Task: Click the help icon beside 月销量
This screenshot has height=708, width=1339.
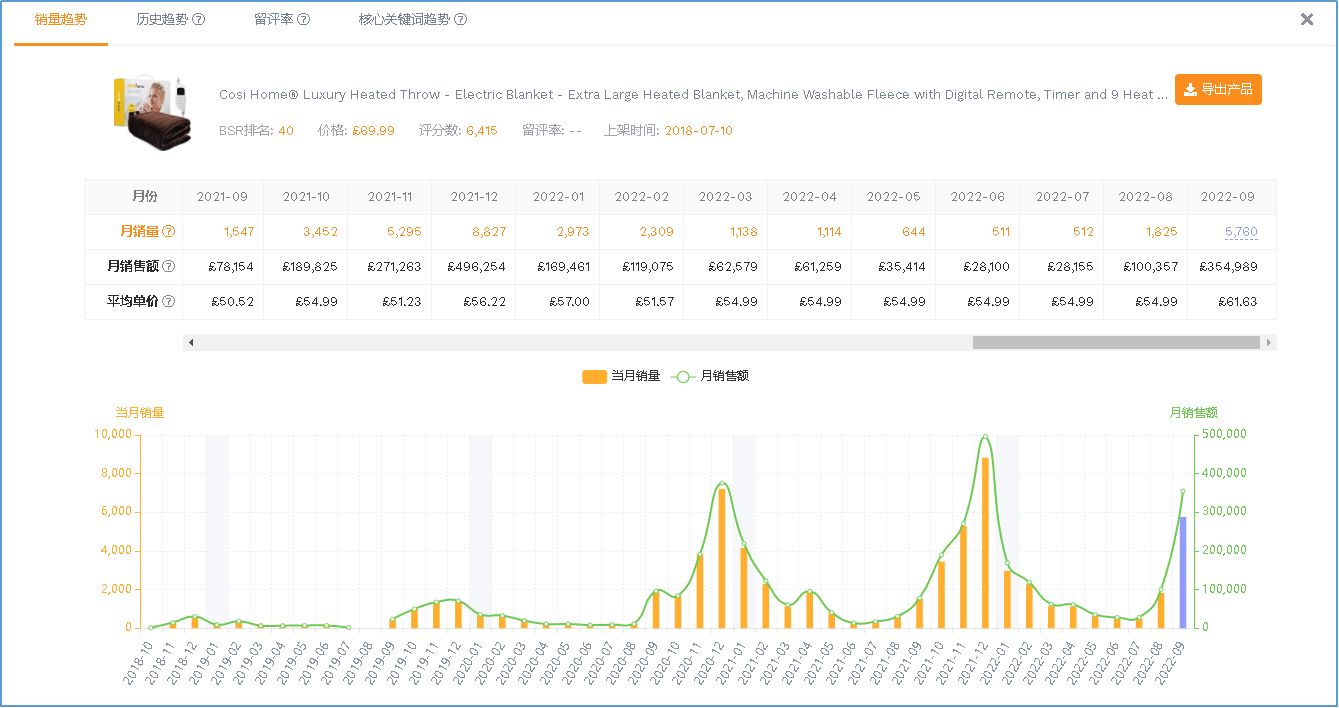Action: coord(168,232)
